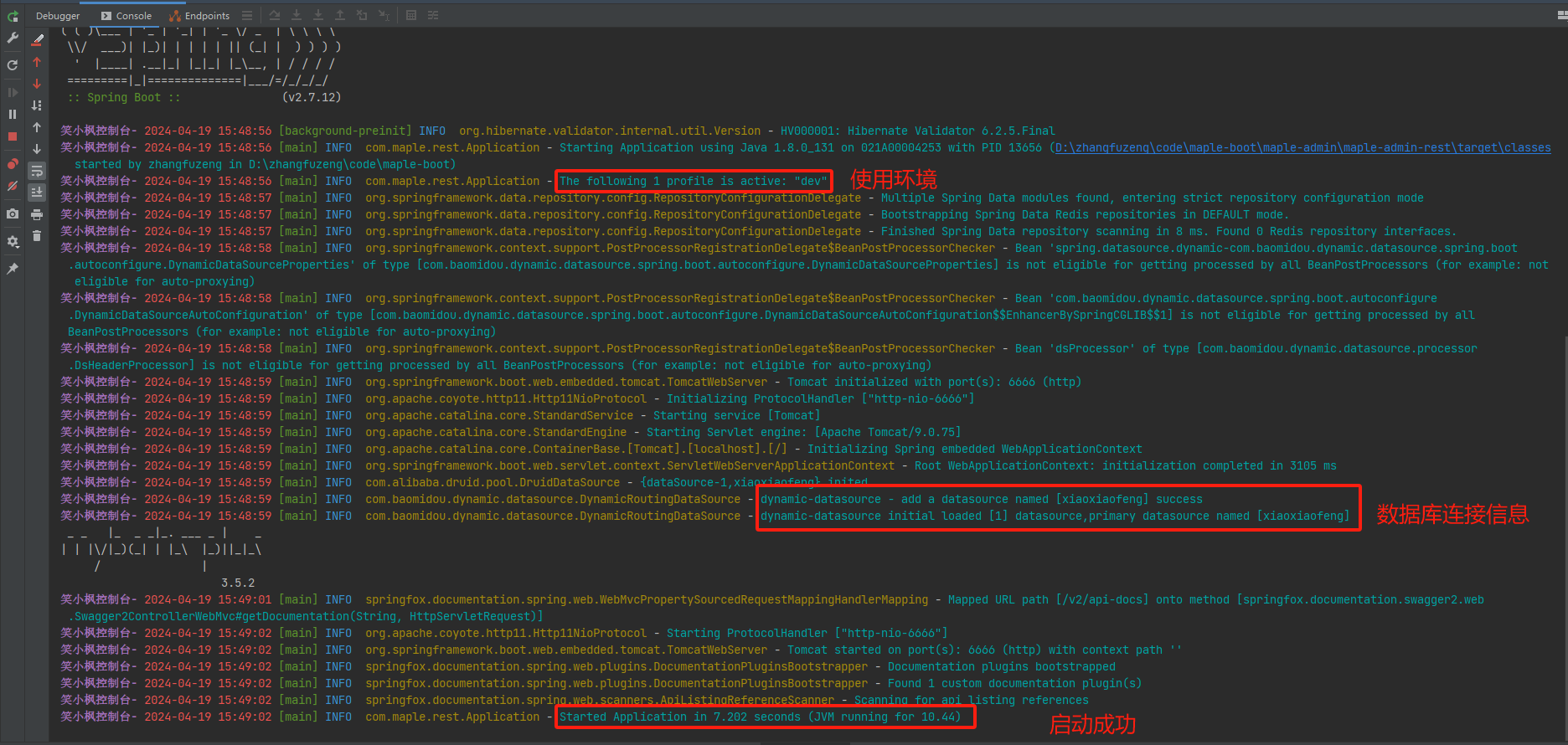Click the sort-order icon in the console gutter
1568x745 pixels.
pos(37,105)
